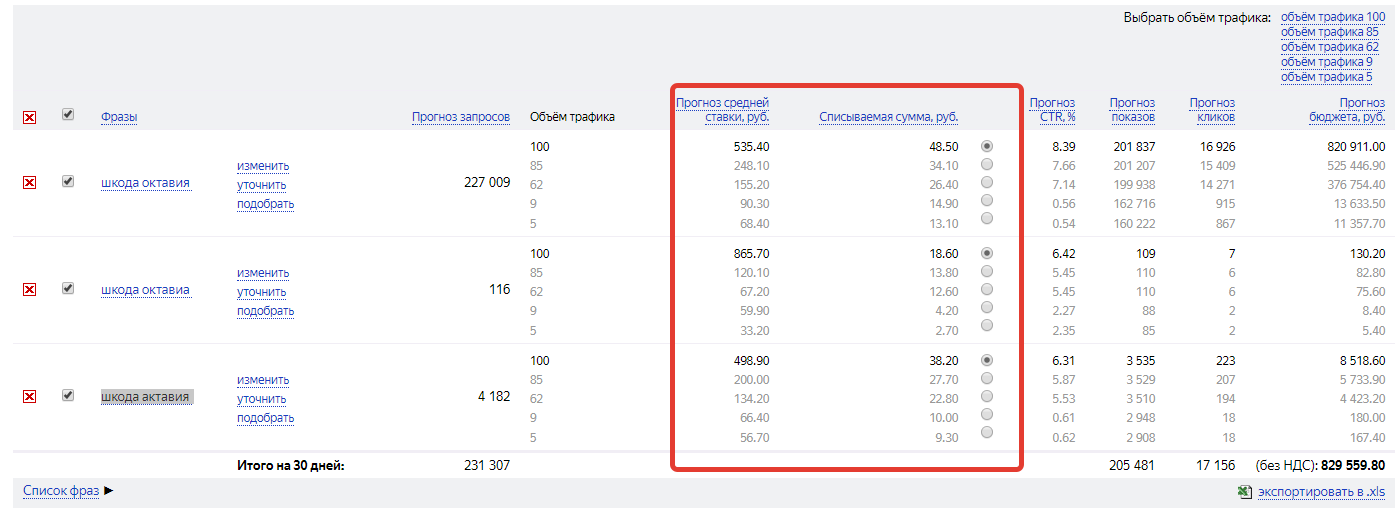Open the шкода октавия phrase link
Image resolution: width=1400 pixels, height=508 pixels.
pyautogui.click(x=145, y=183)
